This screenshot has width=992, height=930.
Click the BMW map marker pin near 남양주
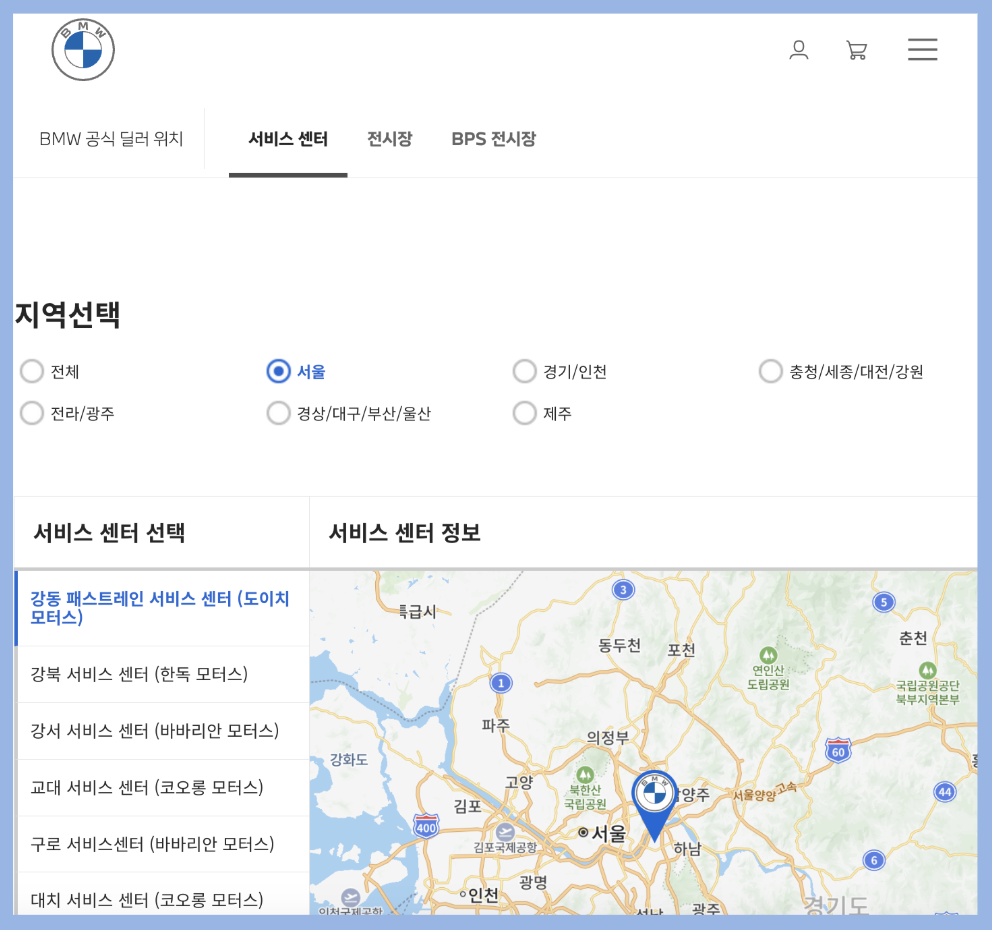[655, 794]
